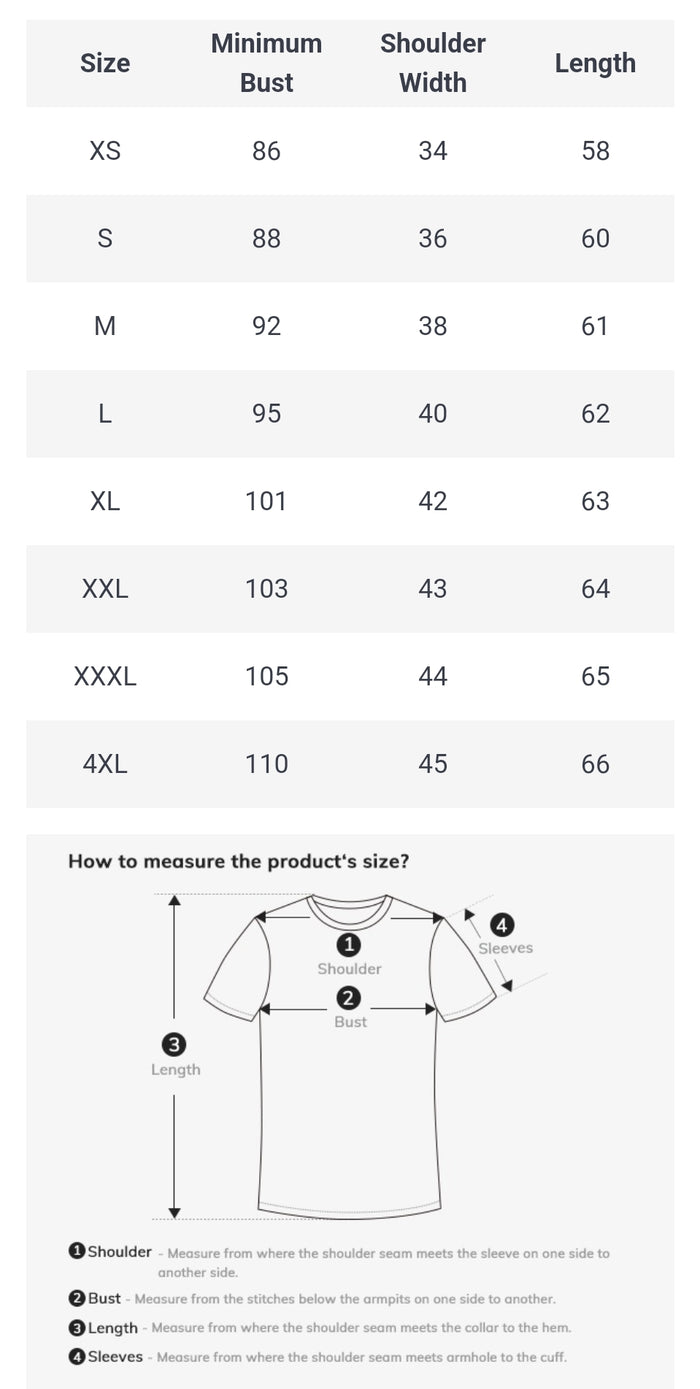This screenshot has width=700, height=1389.
Task: Click the numbered Sleeves bullet in instructions
Action: tap(77, 1357)
